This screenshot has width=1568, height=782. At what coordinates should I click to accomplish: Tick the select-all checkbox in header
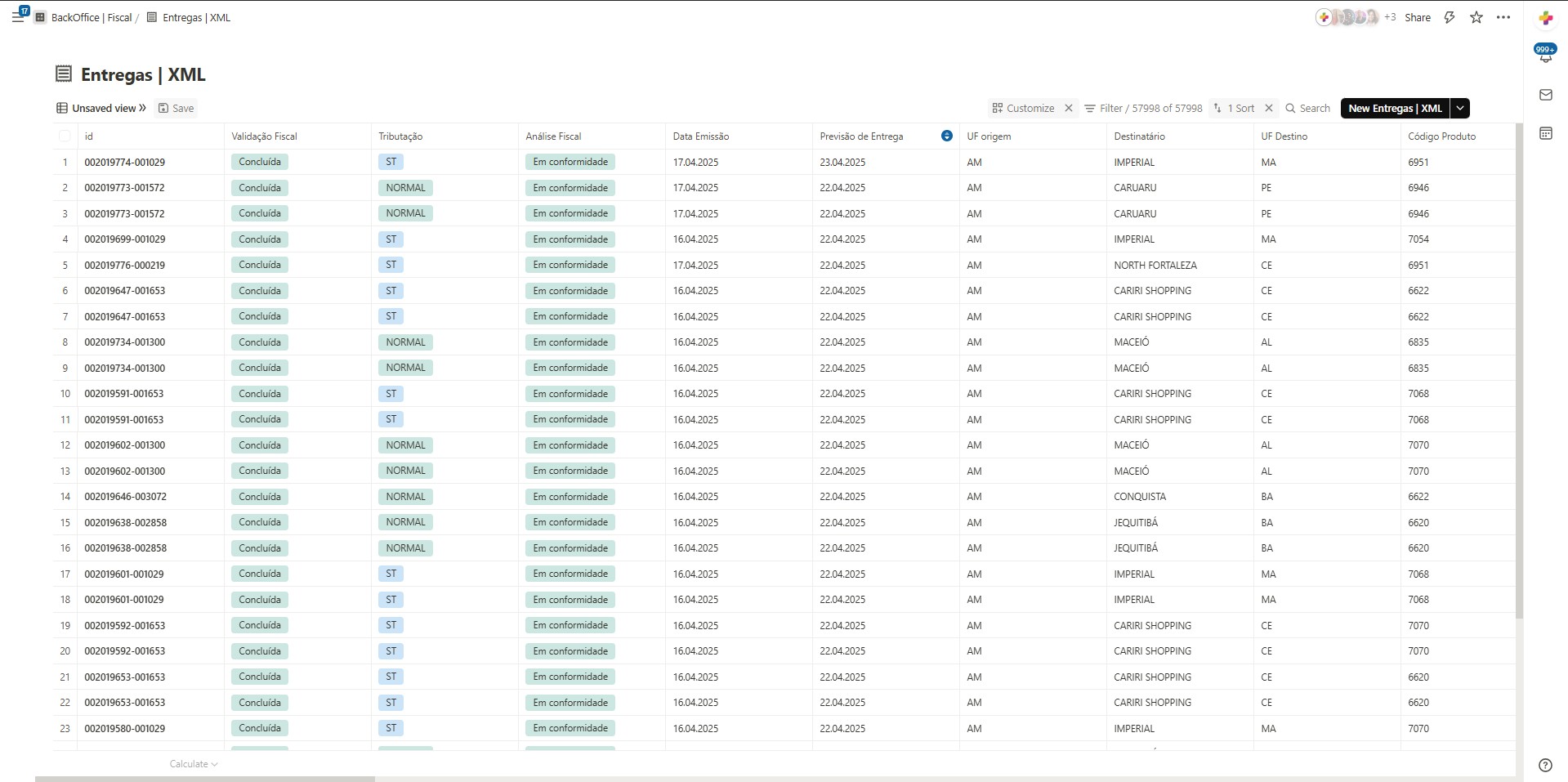click(65, 136)
